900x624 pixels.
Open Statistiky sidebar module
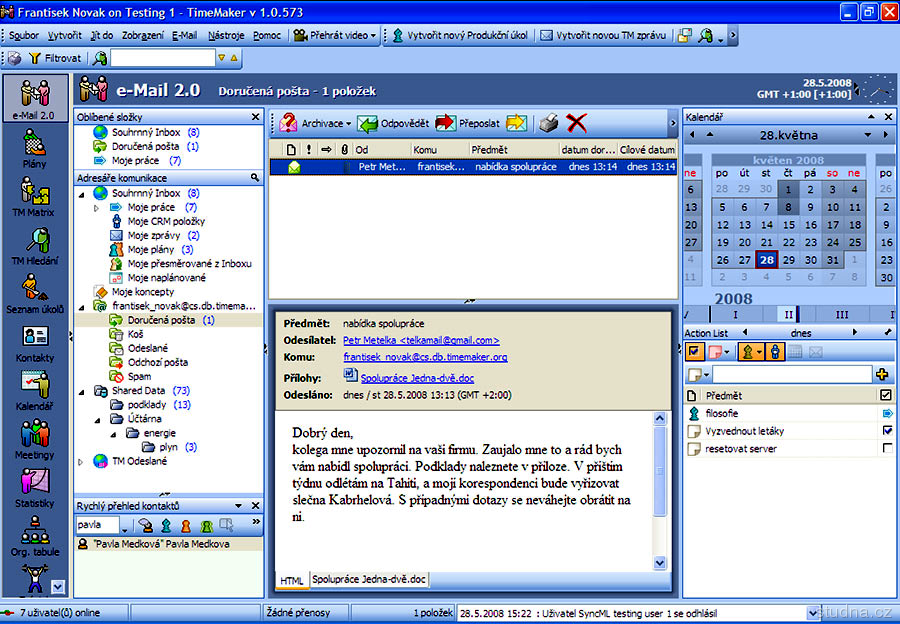(x=34, y=488)
